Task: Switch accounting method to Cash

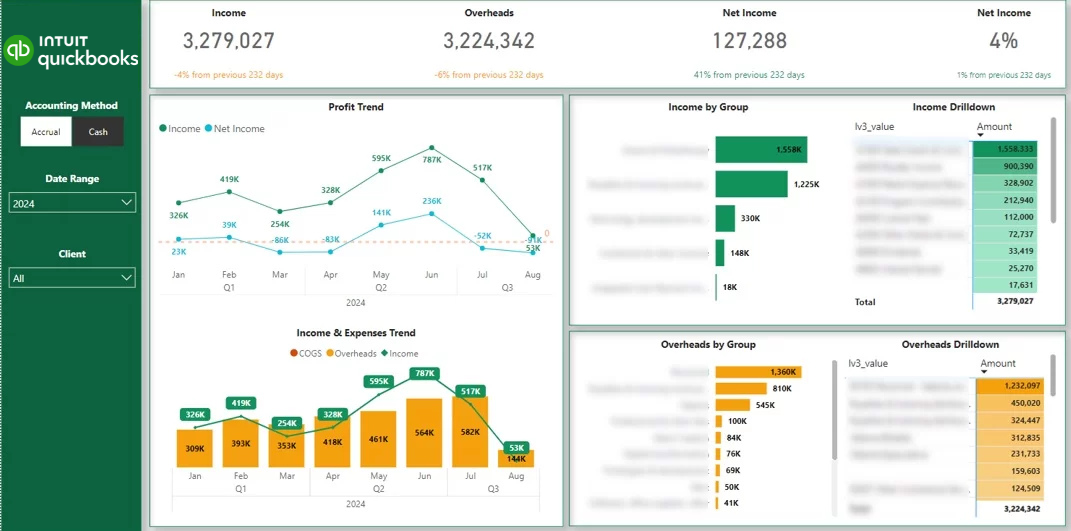Action: (x=98, y=132)
